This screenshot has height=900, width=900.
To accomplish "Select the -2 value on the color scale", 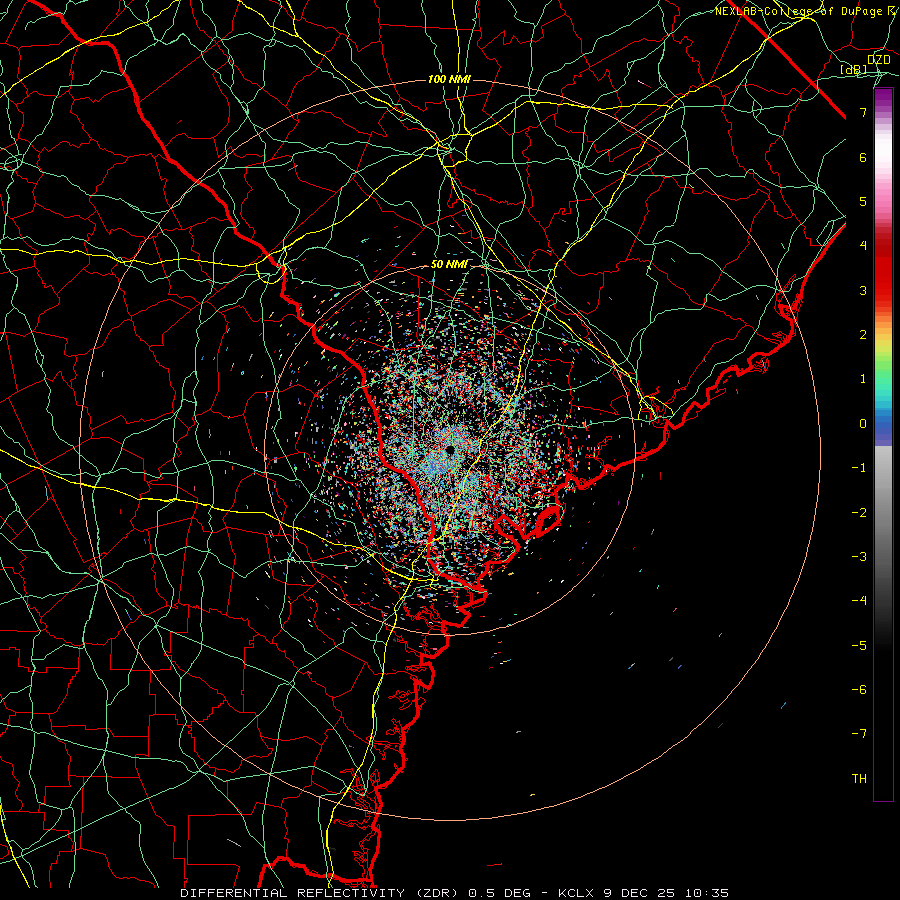I will coord(859,513).
